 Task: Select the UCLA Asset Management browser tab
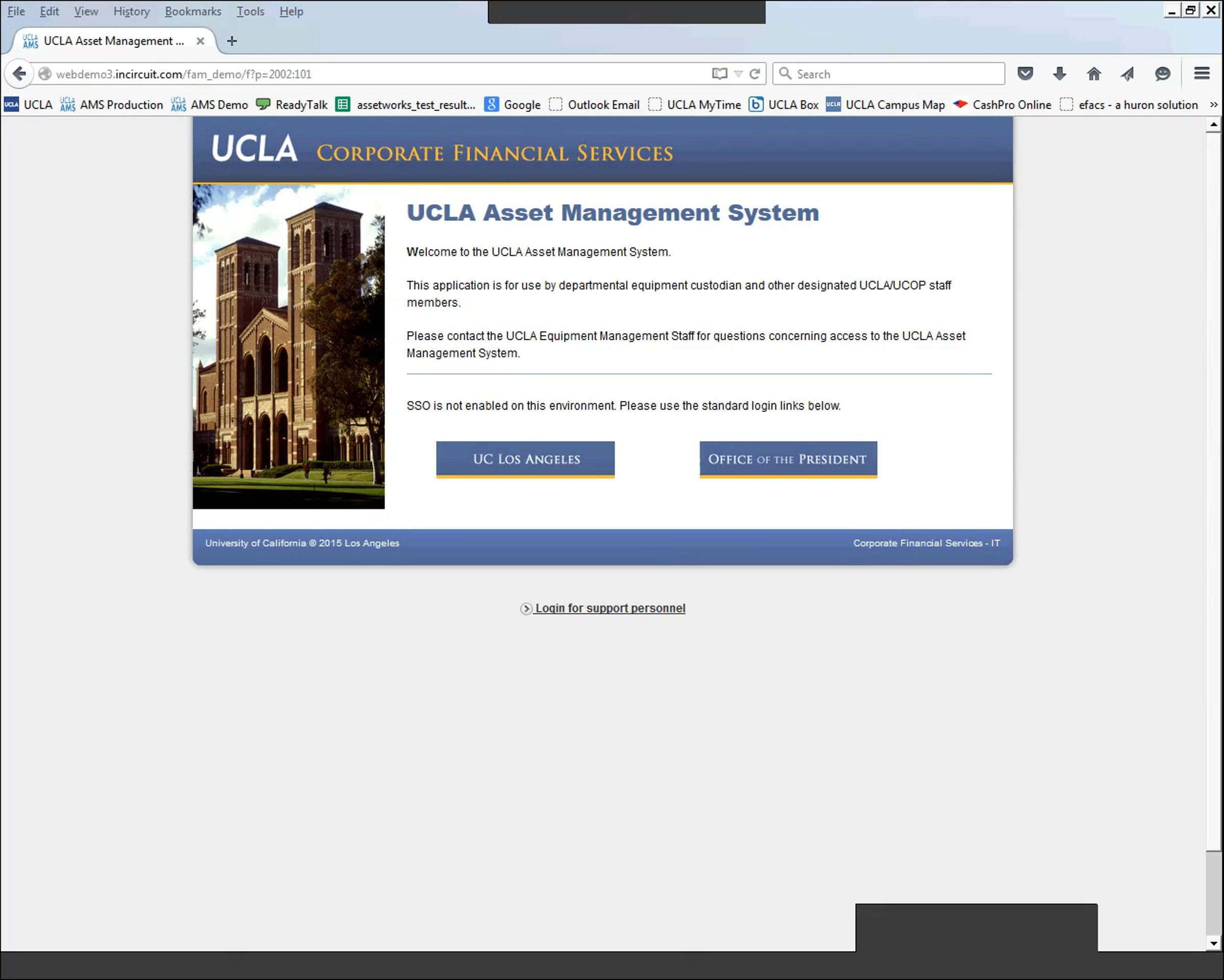click(x=114, y=41)
